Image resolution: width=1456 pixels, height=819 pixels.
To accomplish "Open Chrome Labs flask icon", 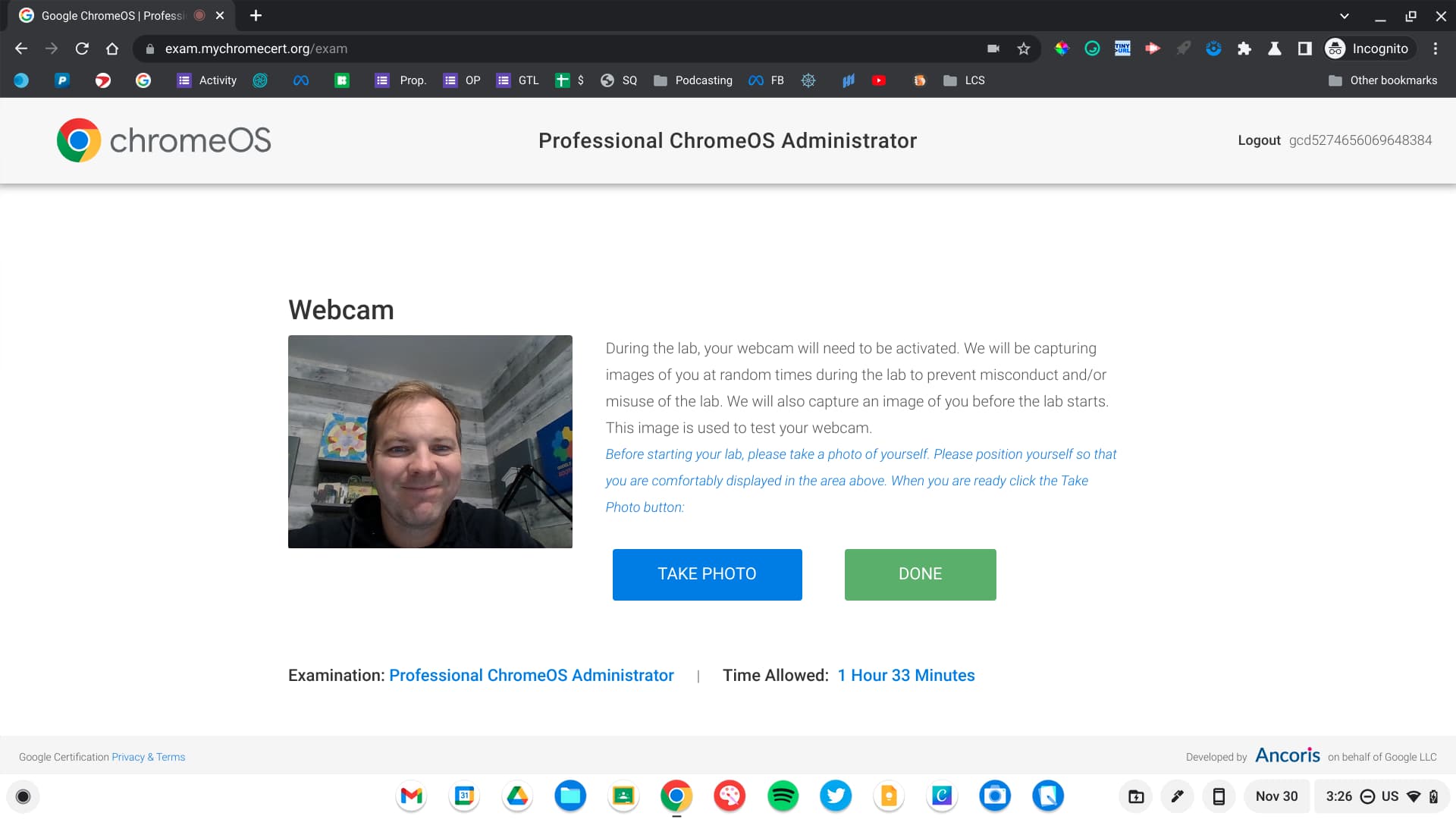I will (1275, 49).
